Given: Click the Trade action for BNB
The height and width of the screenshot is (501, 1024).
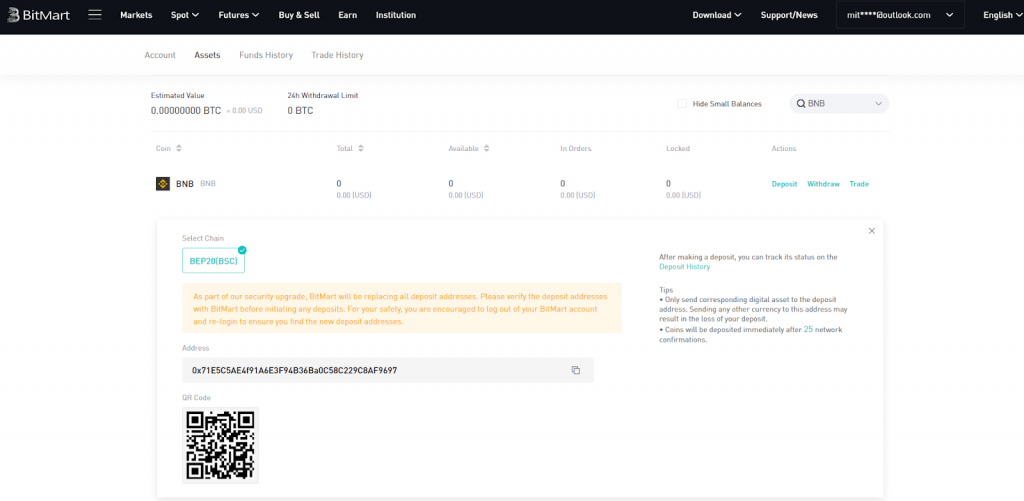Looking at the screenshot, I should click(x=859, y=184).
